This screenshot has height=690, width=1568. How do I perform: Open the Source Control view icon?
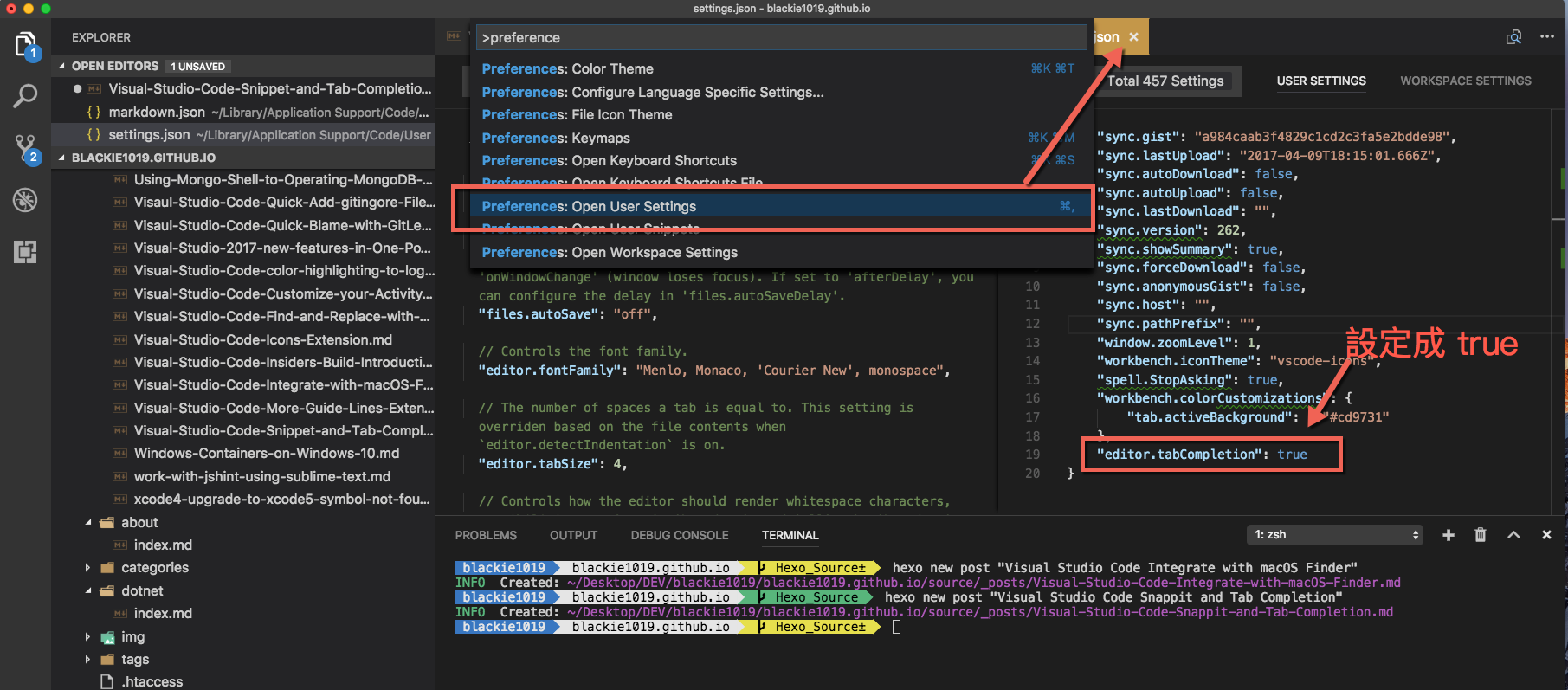(x=25, y=148)
